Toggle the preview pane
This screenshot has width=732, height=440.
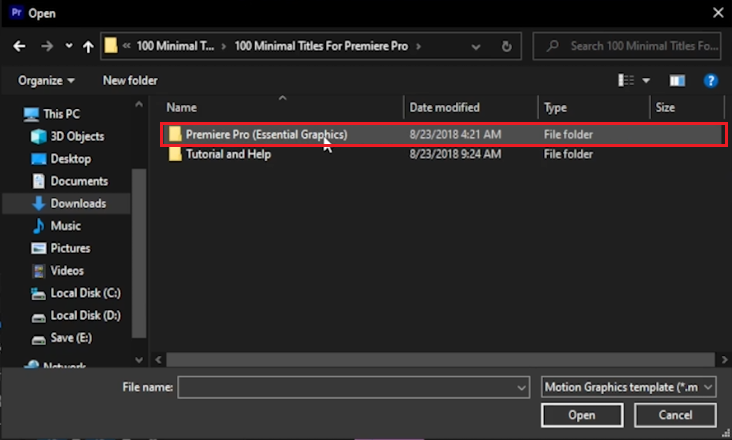coord(677,81)
